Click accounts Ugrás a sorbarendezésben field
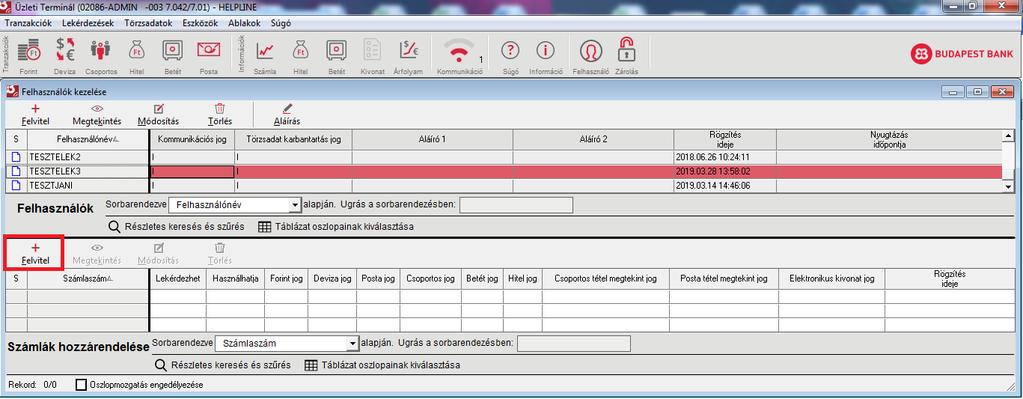The image size is (1023, 399). (574, 343)
